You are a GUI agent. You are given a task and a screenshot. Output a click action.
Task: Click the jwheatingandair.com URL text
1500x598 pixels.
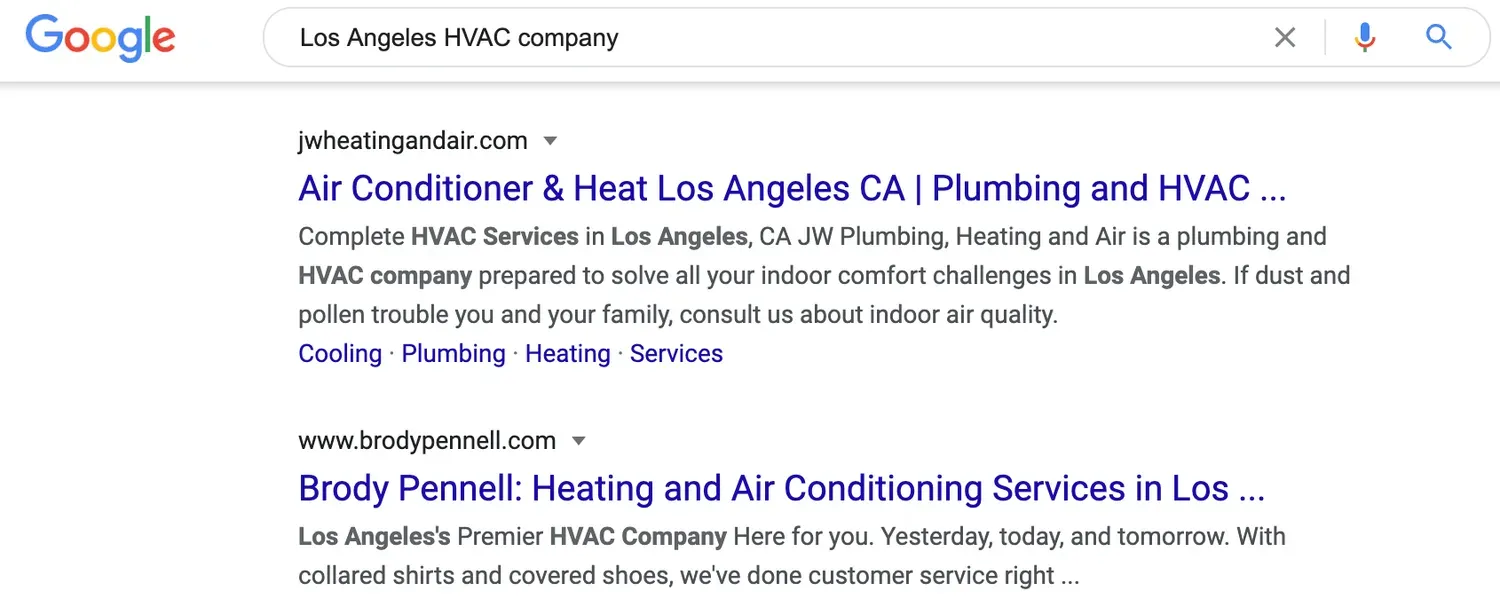tap(412, 141)
